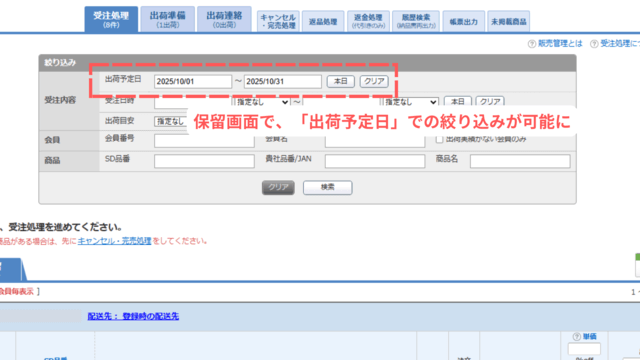Open the キャンセル・完売処理 tab

[278, 21]
